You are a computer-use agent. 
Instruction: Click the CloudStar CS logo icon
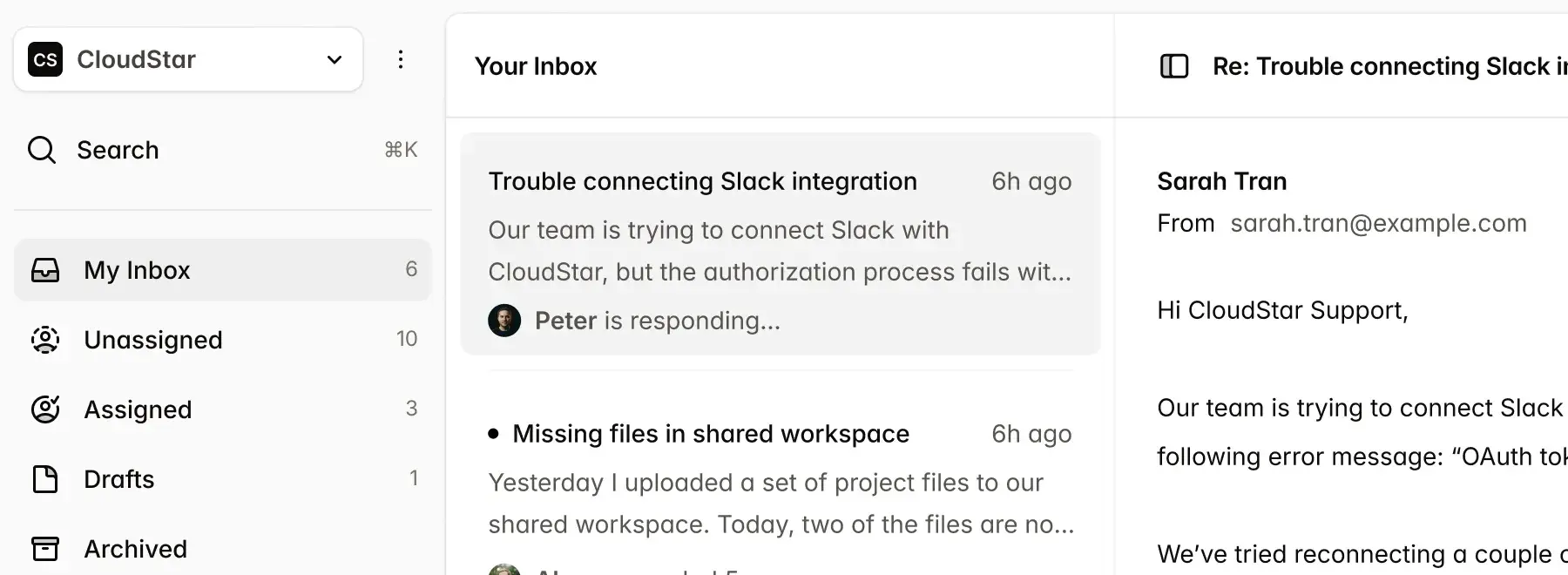45,59
